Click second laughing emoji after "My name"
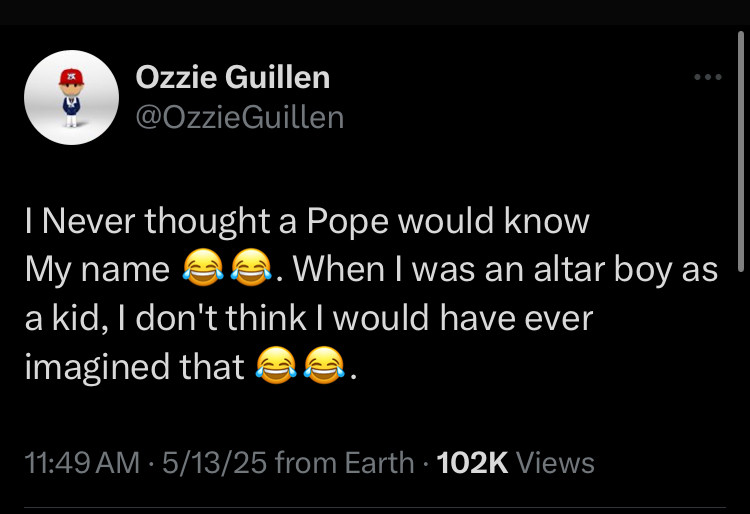750x514 pixels. [251, 268]
